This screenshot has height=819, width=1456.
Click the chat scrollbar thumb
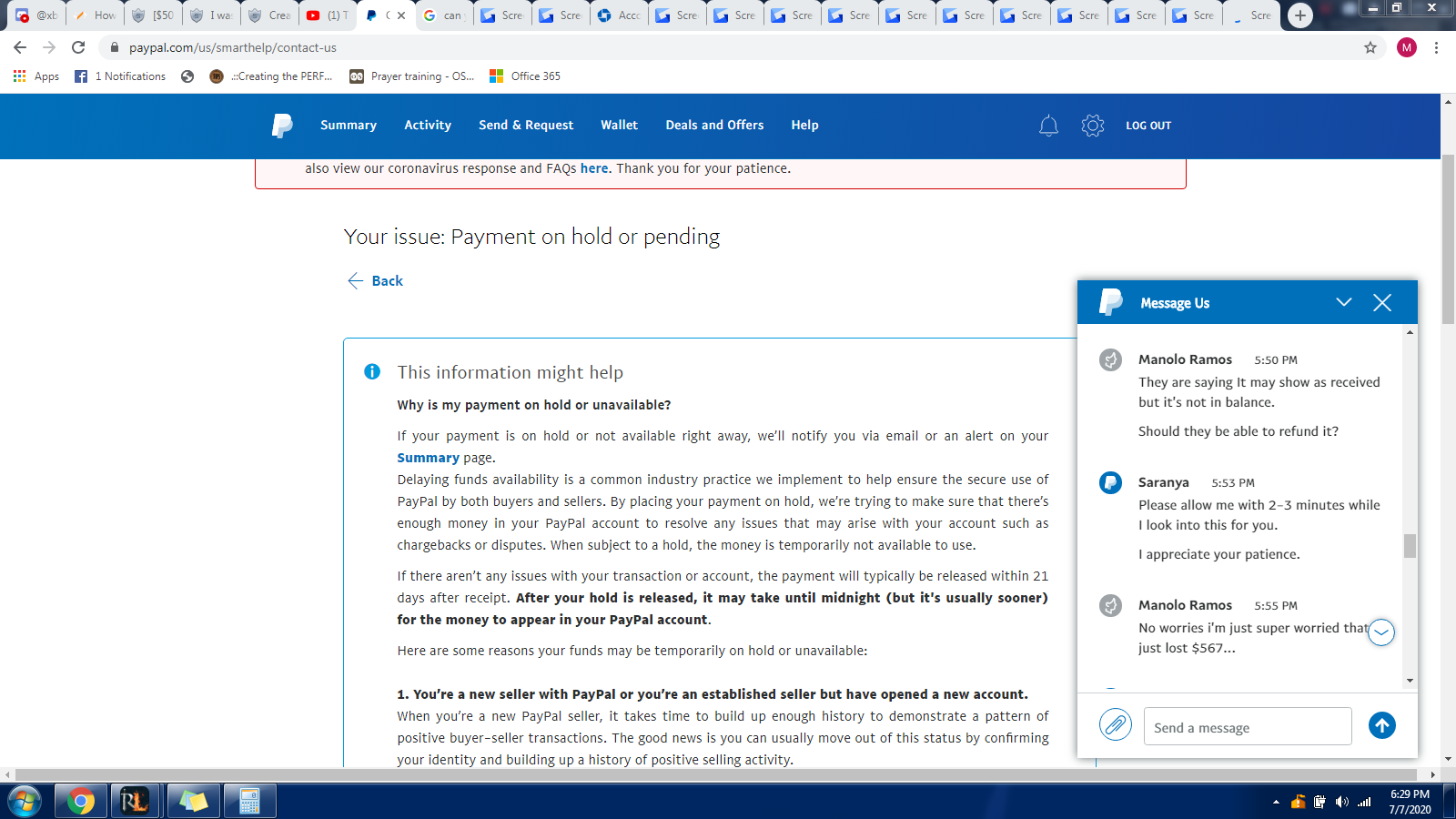[x=1410, y=545]
